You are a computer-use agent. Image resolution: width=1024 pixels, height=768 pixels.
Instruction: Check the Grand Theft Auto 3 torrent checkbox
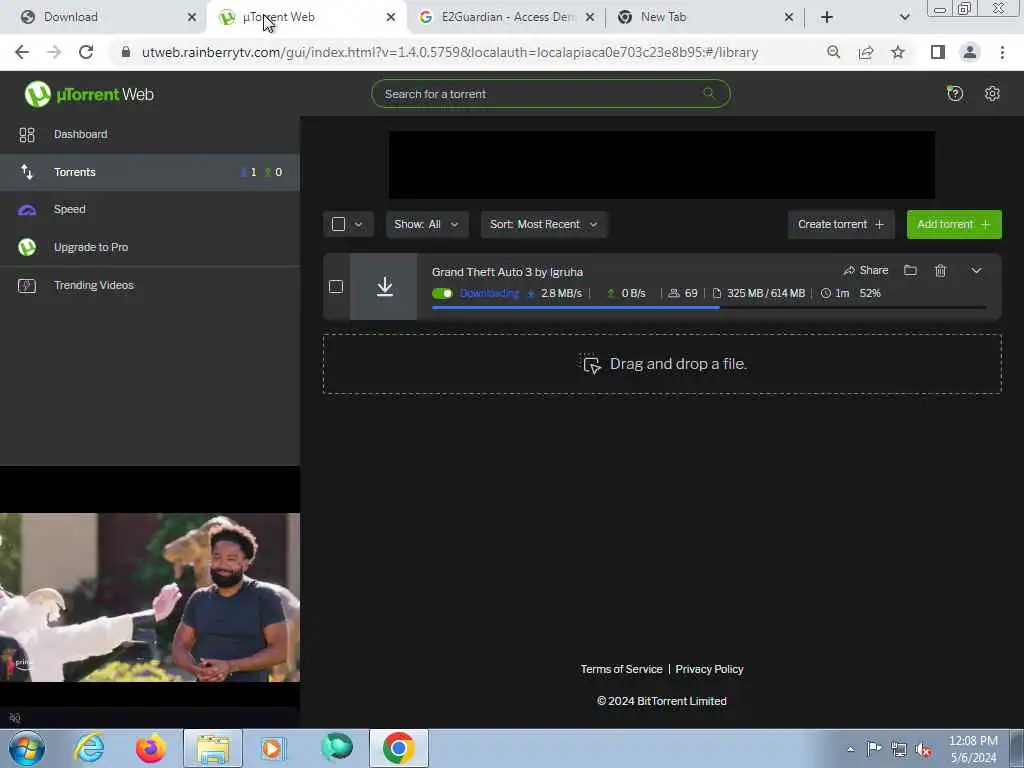[x=336, y=286]
